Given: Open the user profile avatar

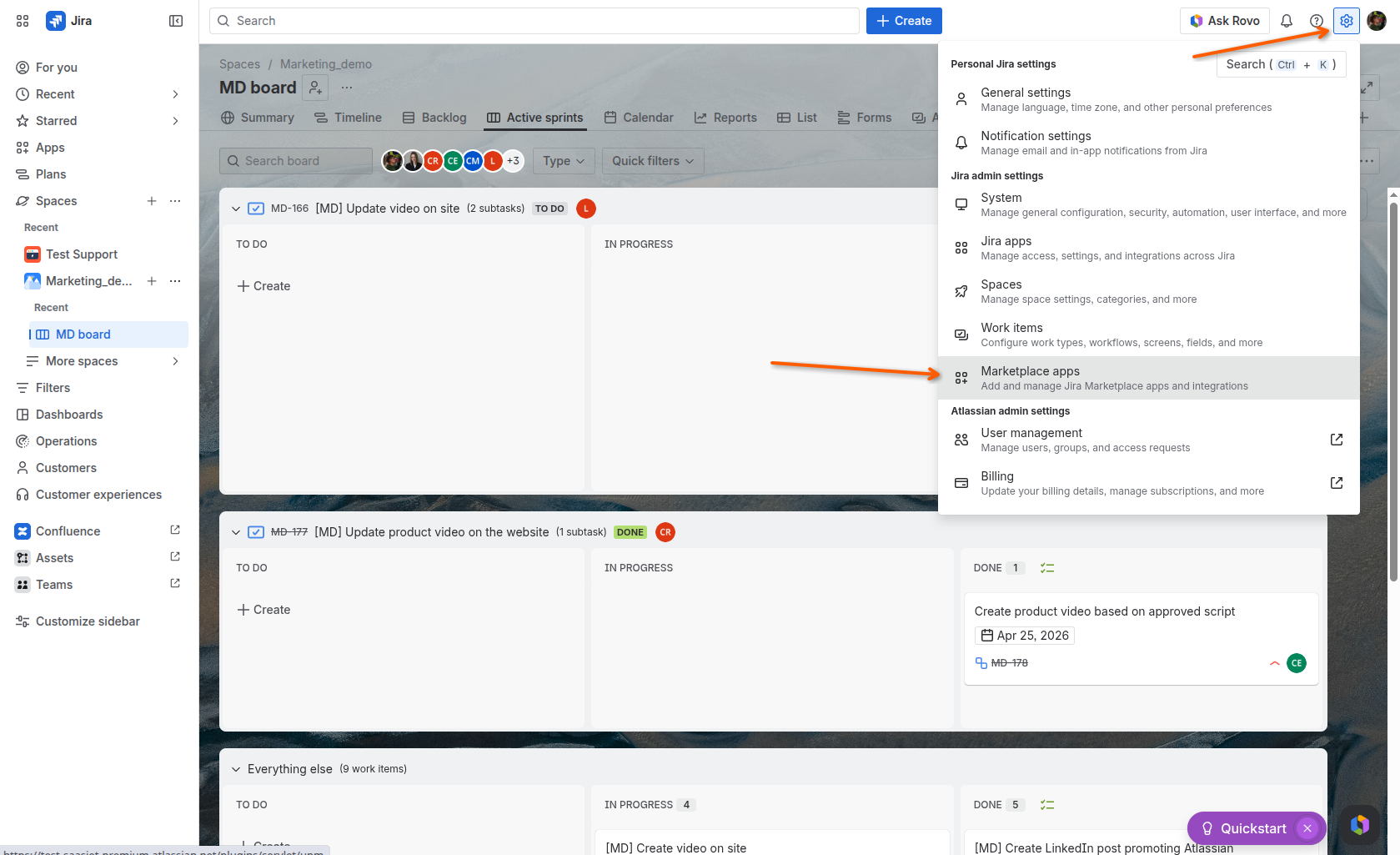Looking at the screenshot, I should (x=1377, y=21).
